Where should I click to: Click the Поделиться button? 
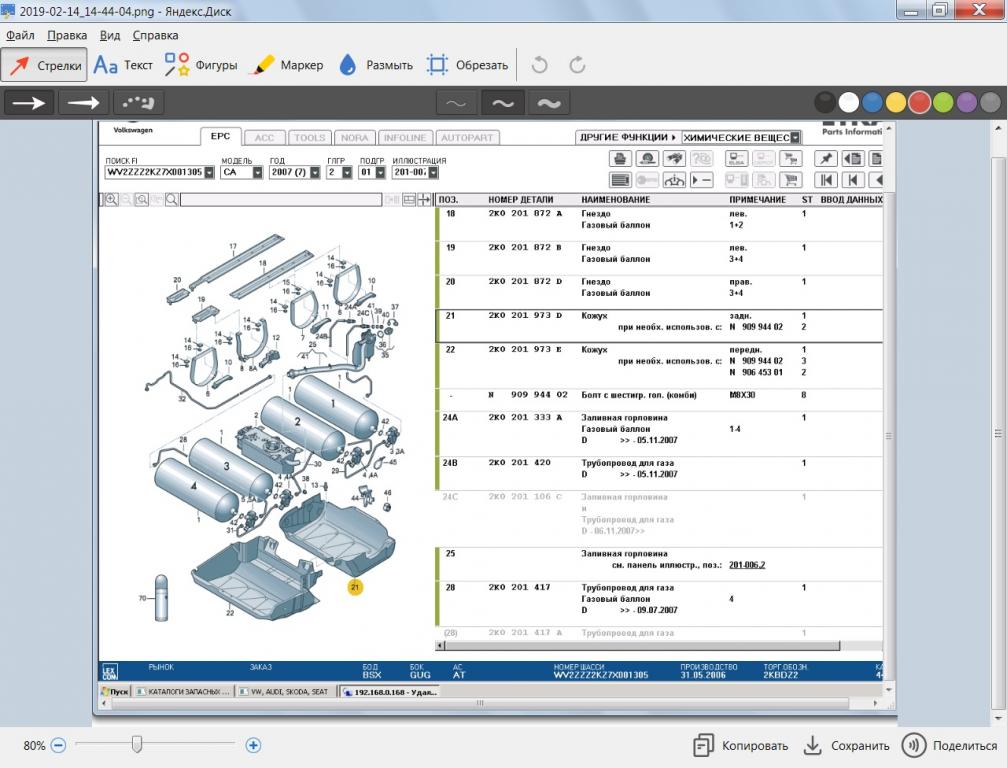pos(949,746)
